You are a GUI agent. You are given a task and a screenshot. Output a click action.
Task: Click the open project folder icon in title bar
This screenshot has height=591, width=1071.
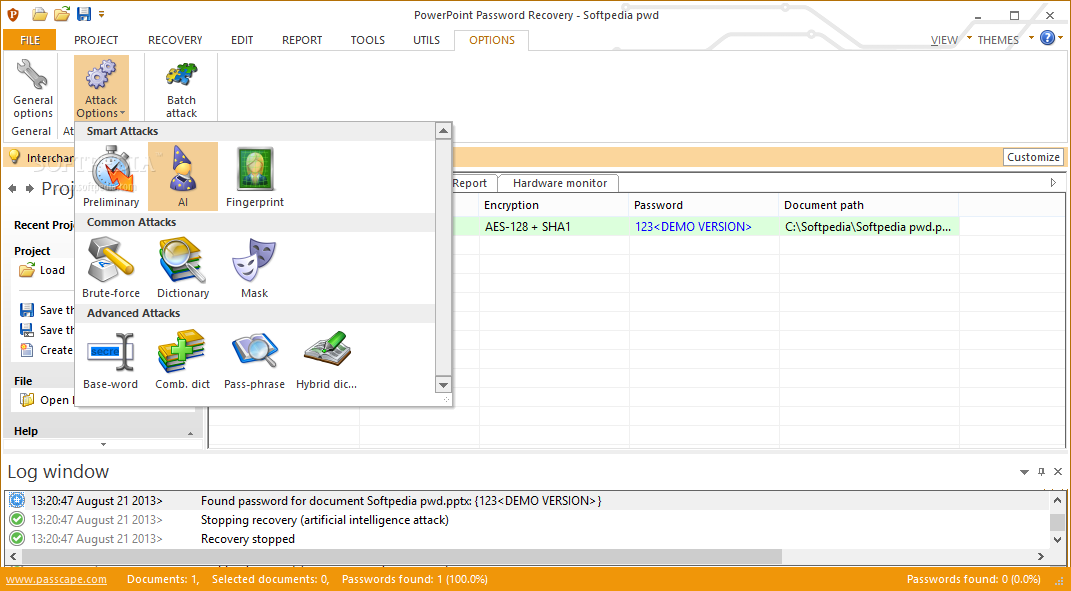pos(62,14)
